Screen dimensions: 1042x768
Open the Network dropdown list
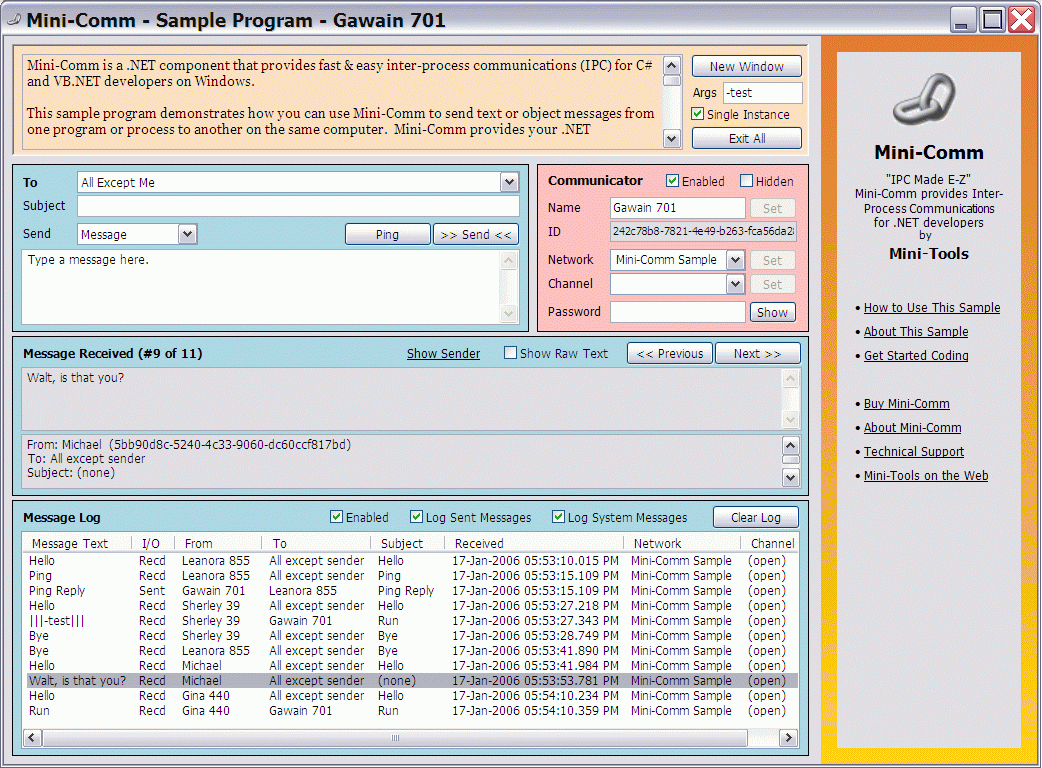pyautogui.click(x=735, y=260)
